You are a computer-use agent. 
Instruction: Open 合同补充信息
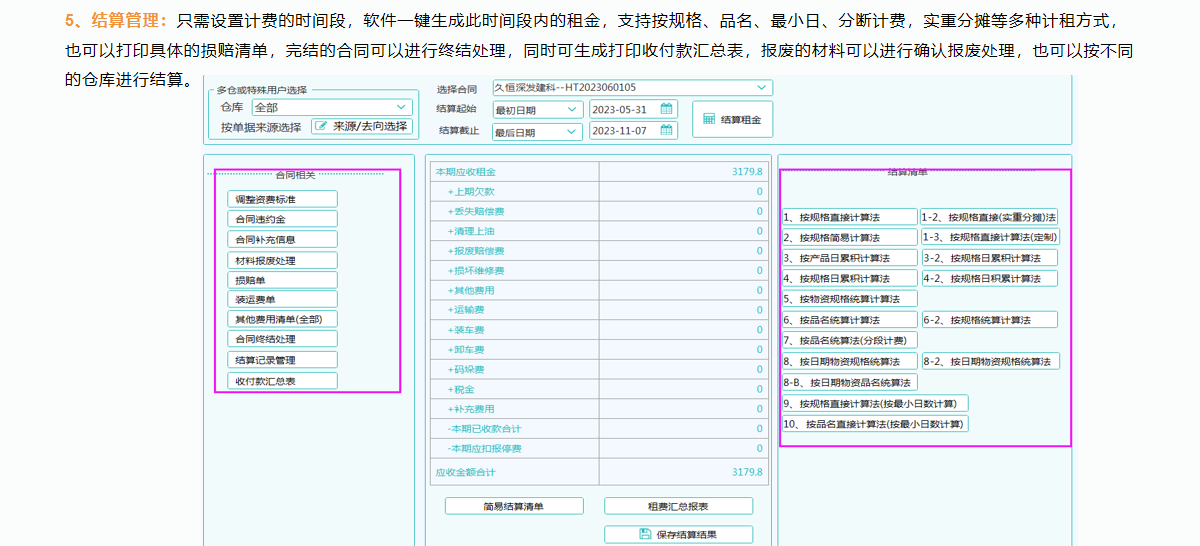[282, 239]
